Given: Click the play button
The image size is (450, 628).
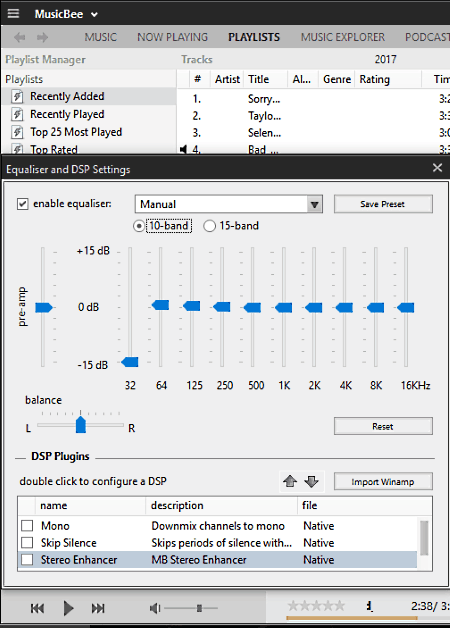Looking at the screenshot, I should click(68, 608).
